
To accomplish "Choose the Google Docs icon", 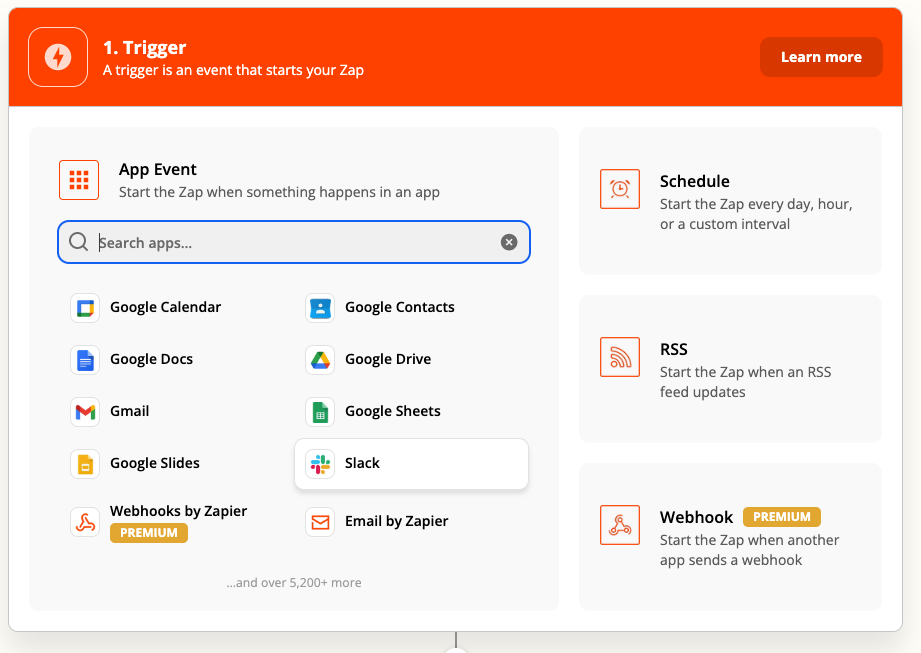I will tap(85, 360).
